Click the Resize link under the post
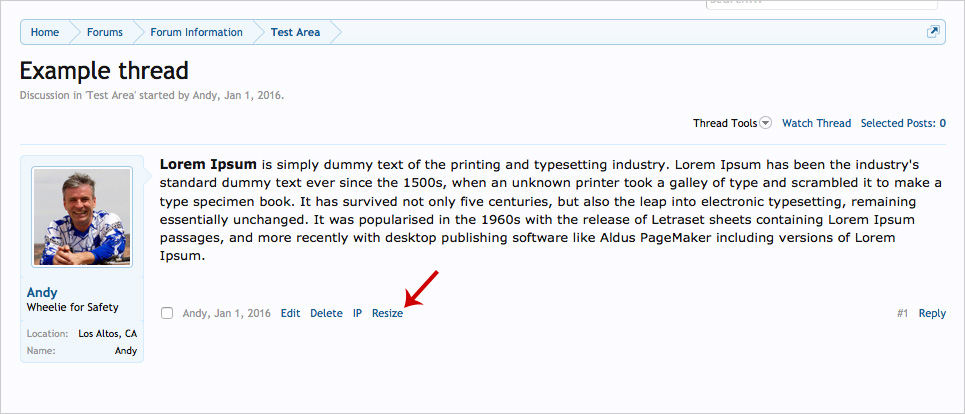Image resolution: width=965 pixels, height=414 pixels. pos(387,313)
